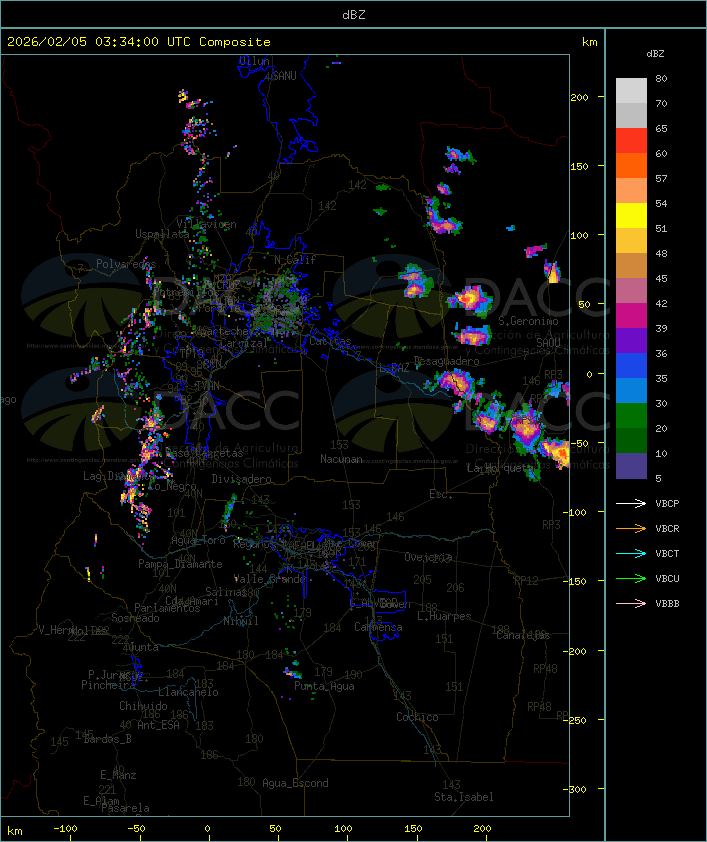Image resolution: width=707 pixels, height=842 pixels.
Task: Click the Bardas_B map label
Action: [107, 739]
